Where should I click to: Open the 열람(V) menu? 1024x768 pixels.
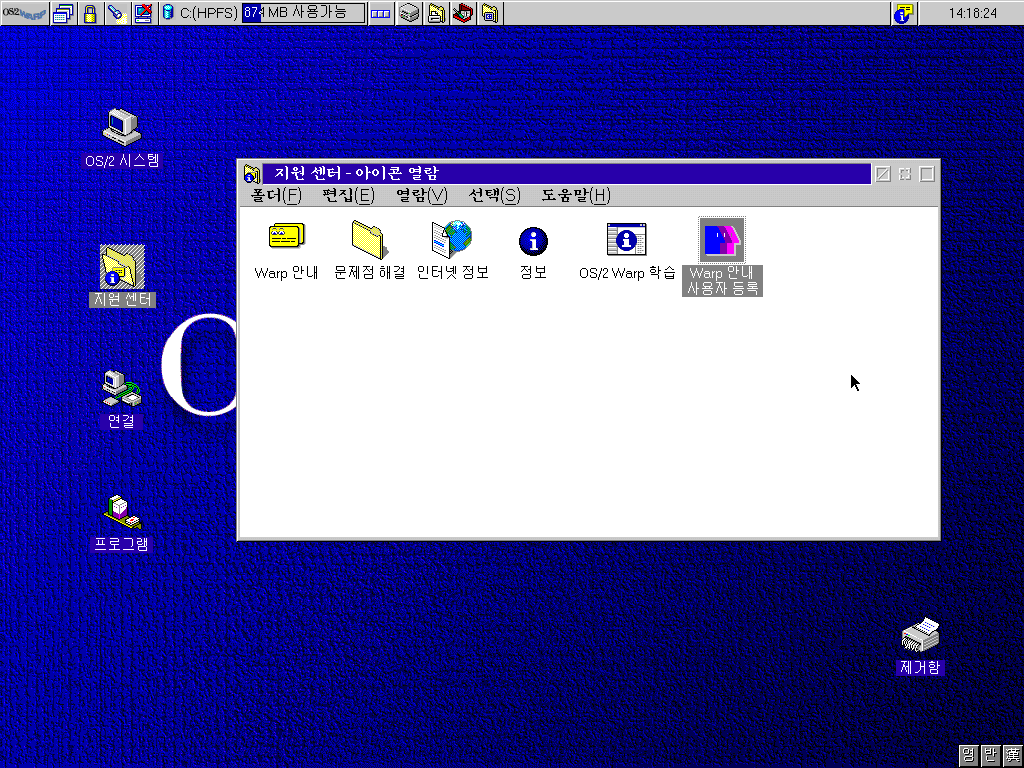pyautogui.click(x=422, y=195)
